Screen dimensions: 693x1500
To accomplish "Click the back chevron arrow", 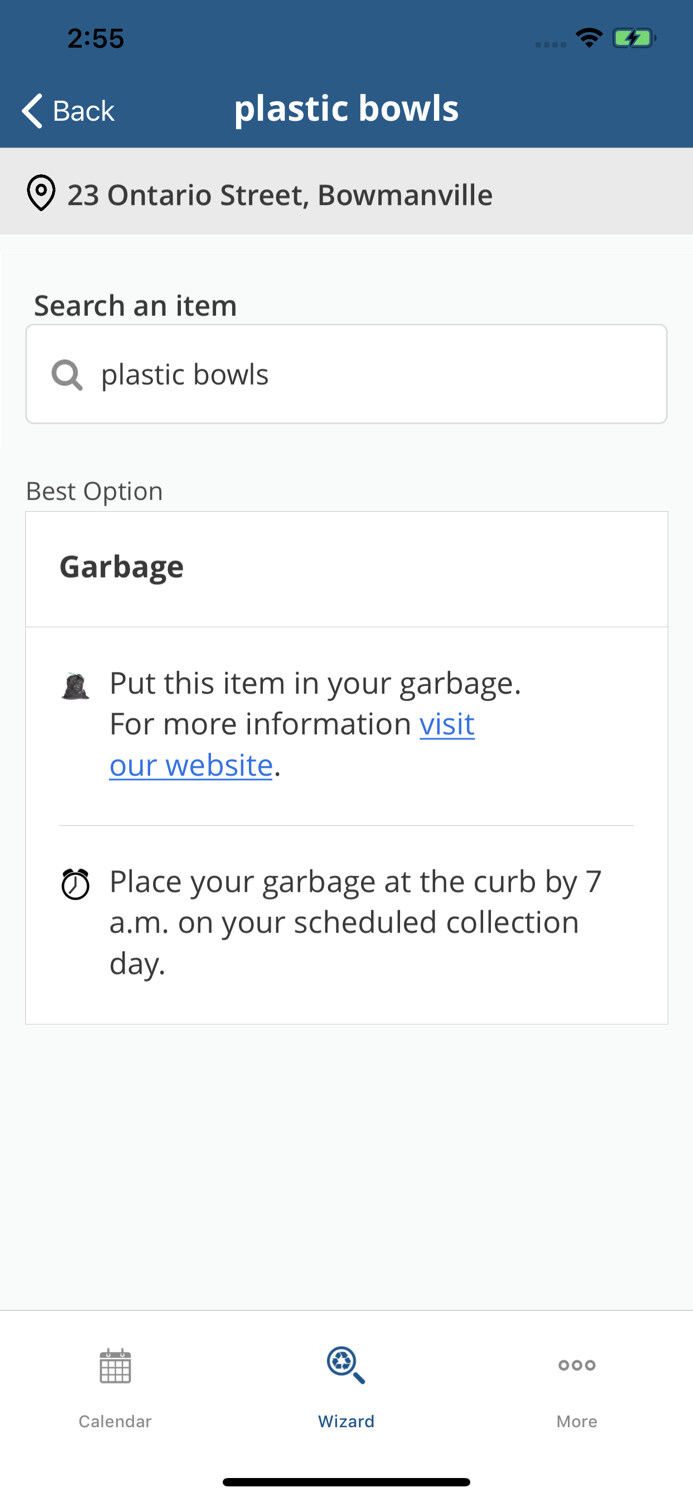I will click(30, 110).
